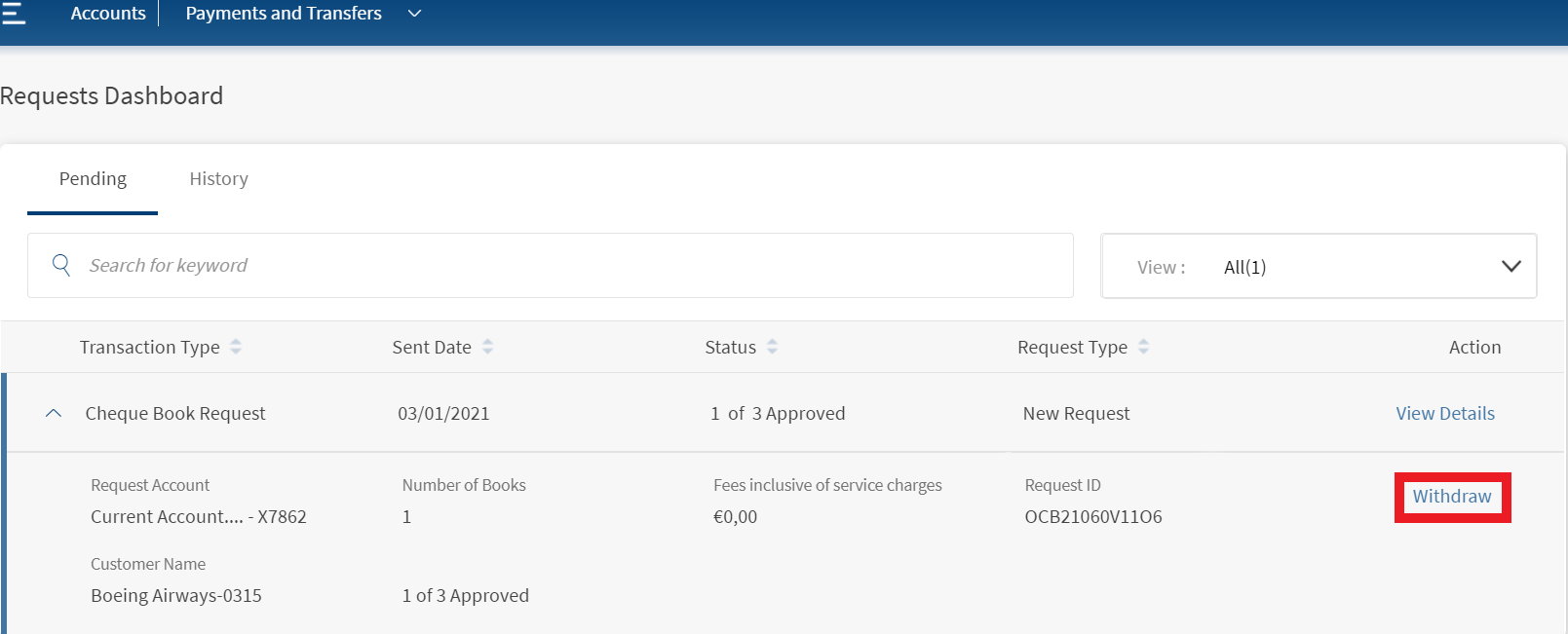Click into Search for keyword field

point(565,266)
